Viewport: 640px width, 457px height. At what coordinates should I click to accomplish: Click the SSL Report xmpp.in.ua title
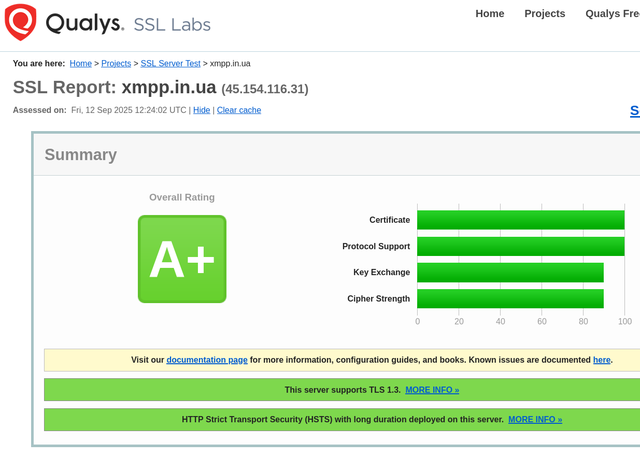point(160,88)
